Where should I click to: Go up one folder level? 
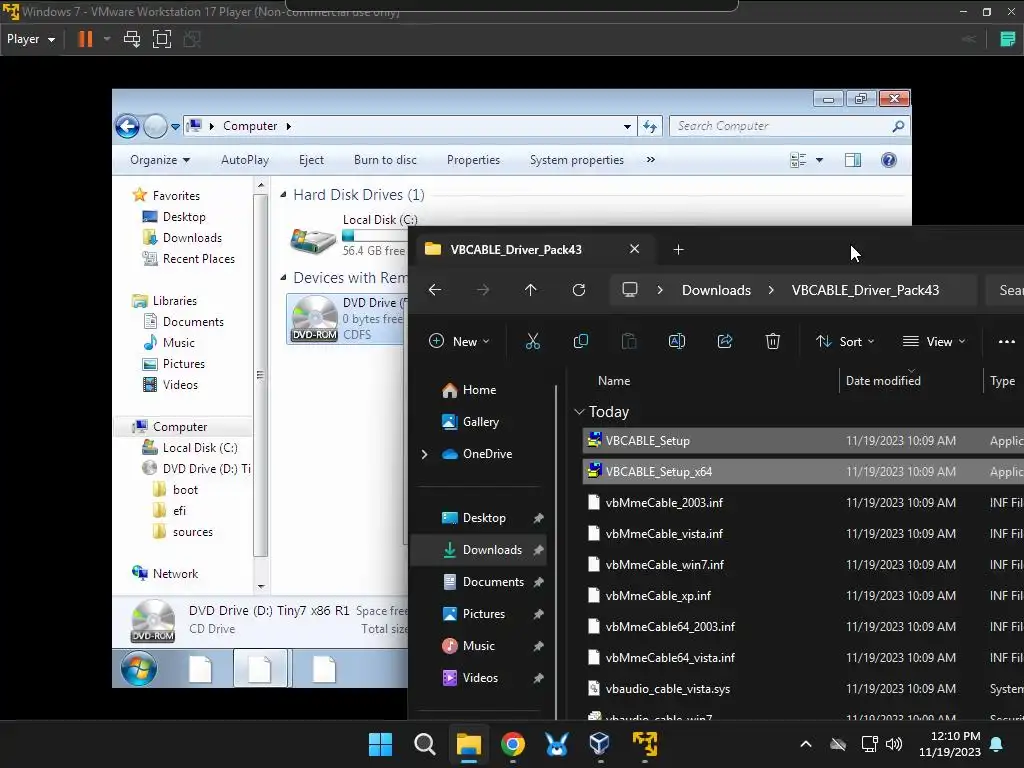click(x=530, y=290)
